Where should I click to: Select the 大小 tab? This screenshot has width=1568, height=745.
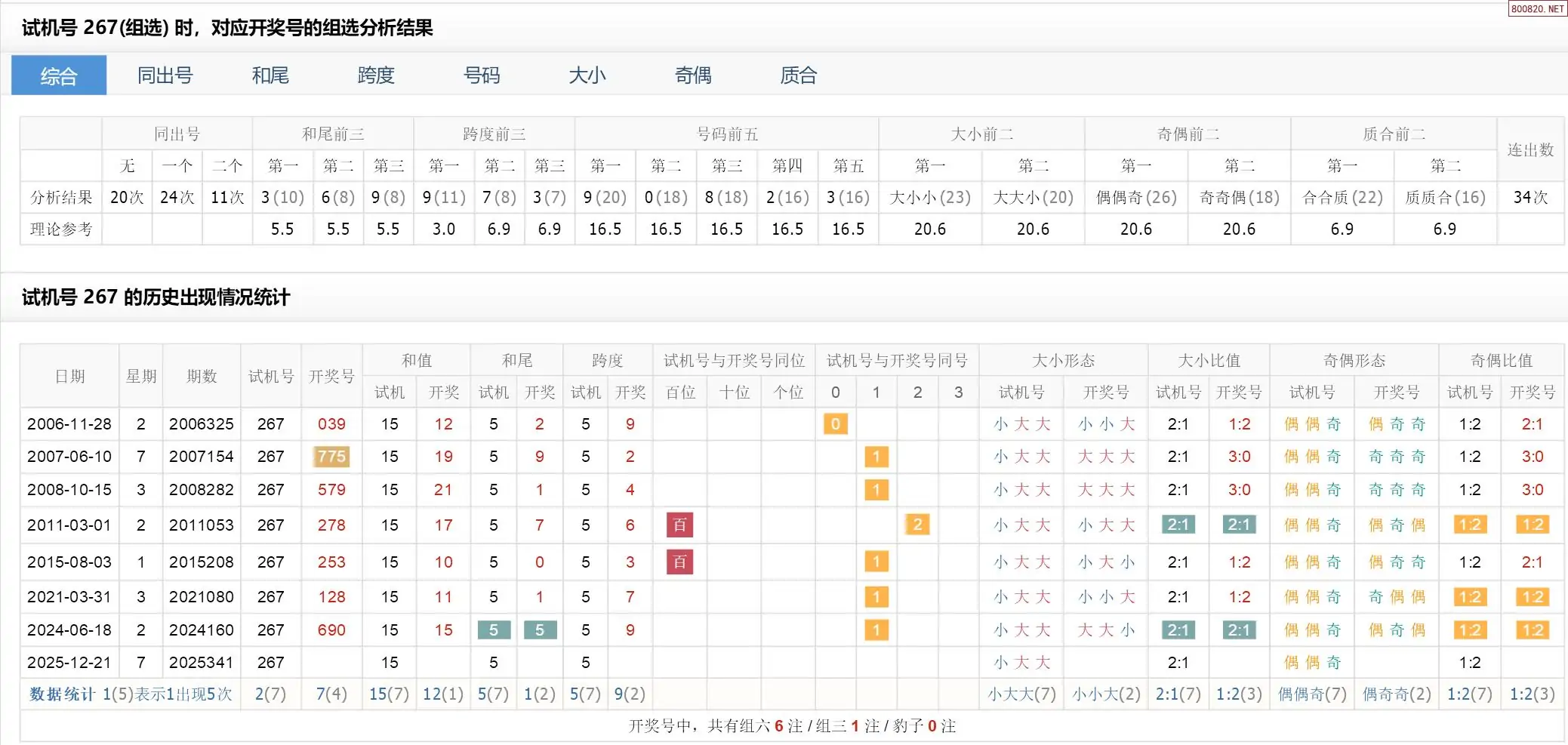tap(587, 75)
